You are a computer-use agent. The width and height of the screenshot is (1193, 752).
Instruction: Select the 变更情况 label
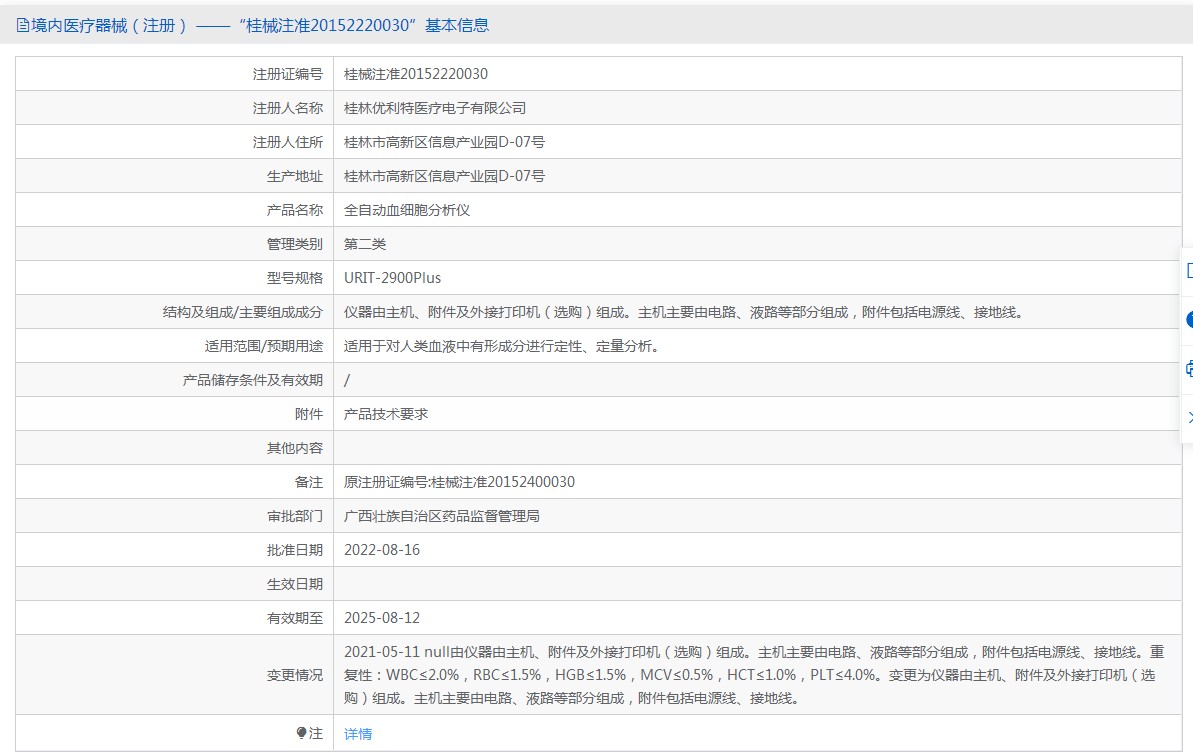[294, 675]
